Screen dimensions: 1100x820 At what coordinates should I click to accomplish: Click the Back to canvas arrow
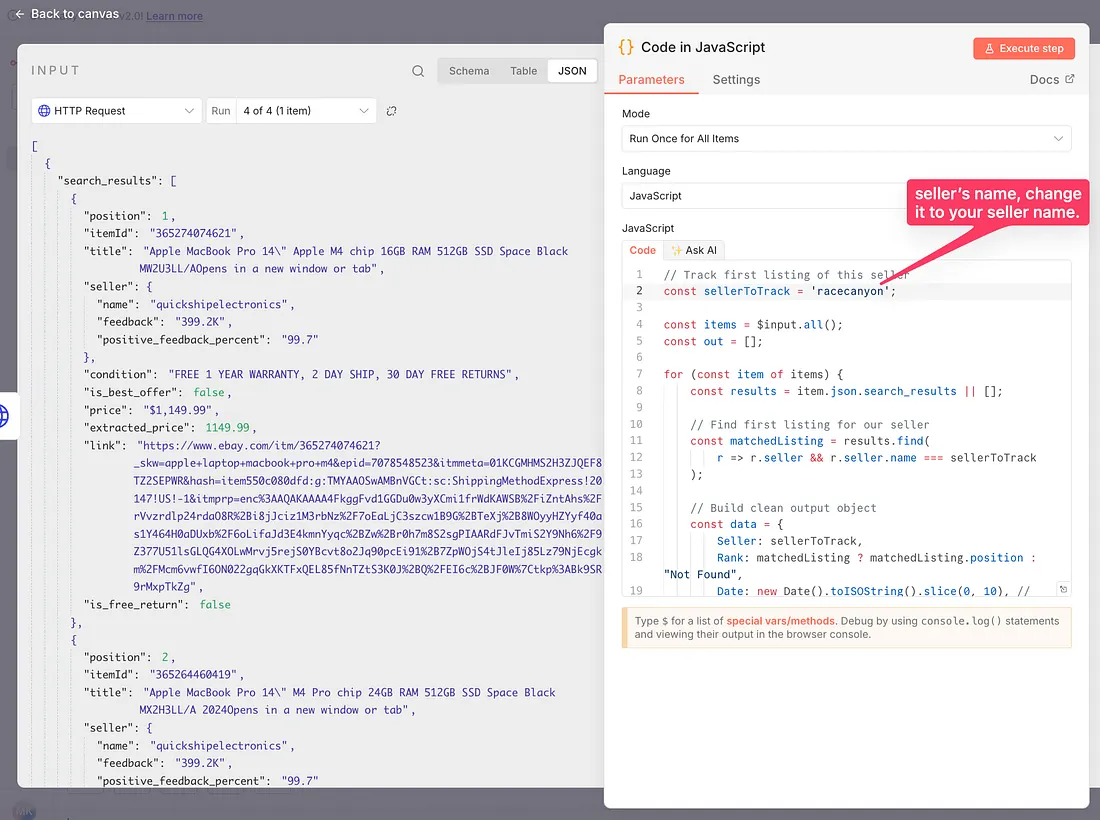(20, 15)
